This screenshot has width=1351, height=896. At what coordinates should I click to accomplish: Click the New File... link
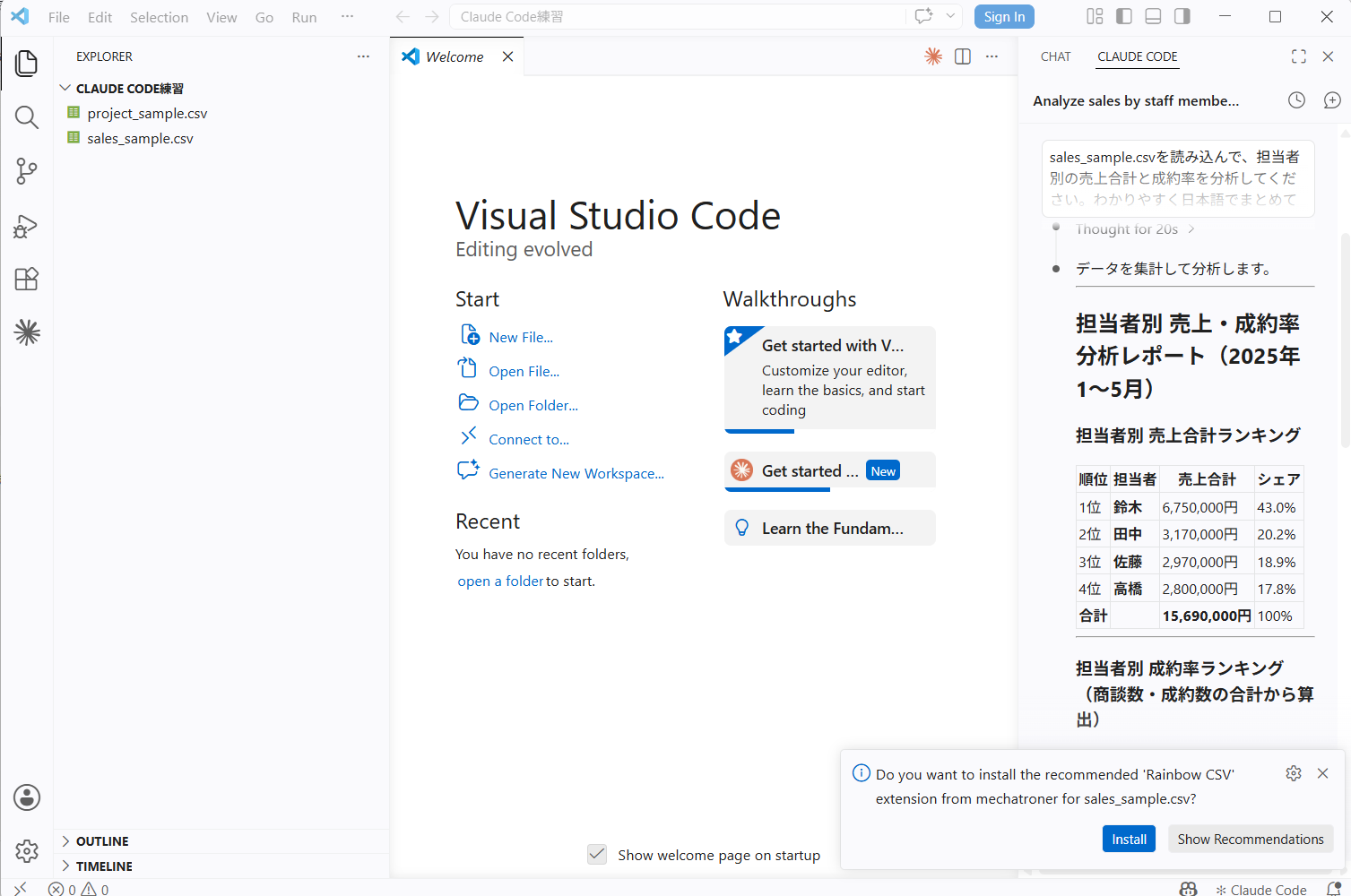pos(521,337)
